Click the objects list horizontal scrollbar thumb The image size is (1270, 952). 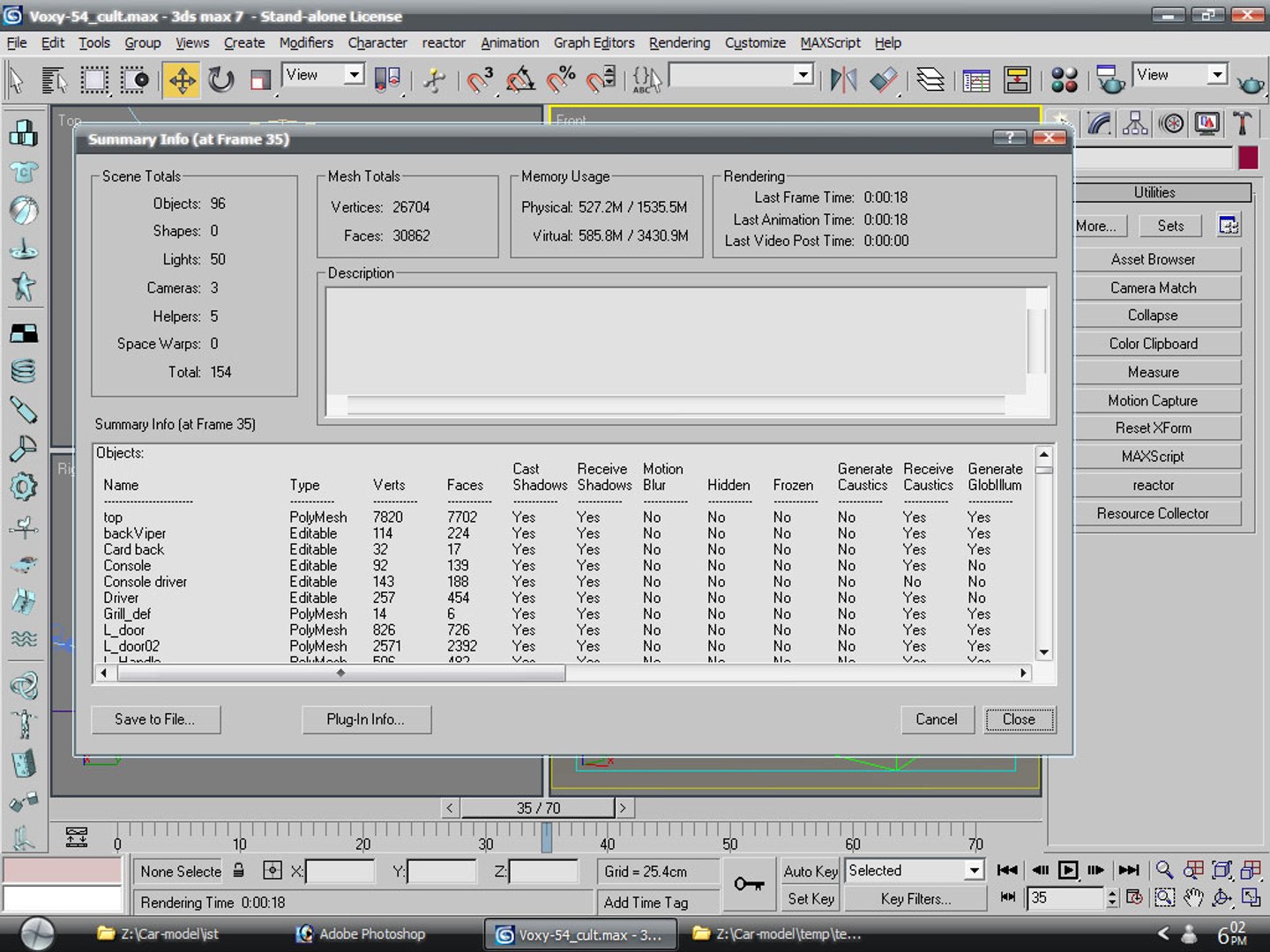pos(340,673)
